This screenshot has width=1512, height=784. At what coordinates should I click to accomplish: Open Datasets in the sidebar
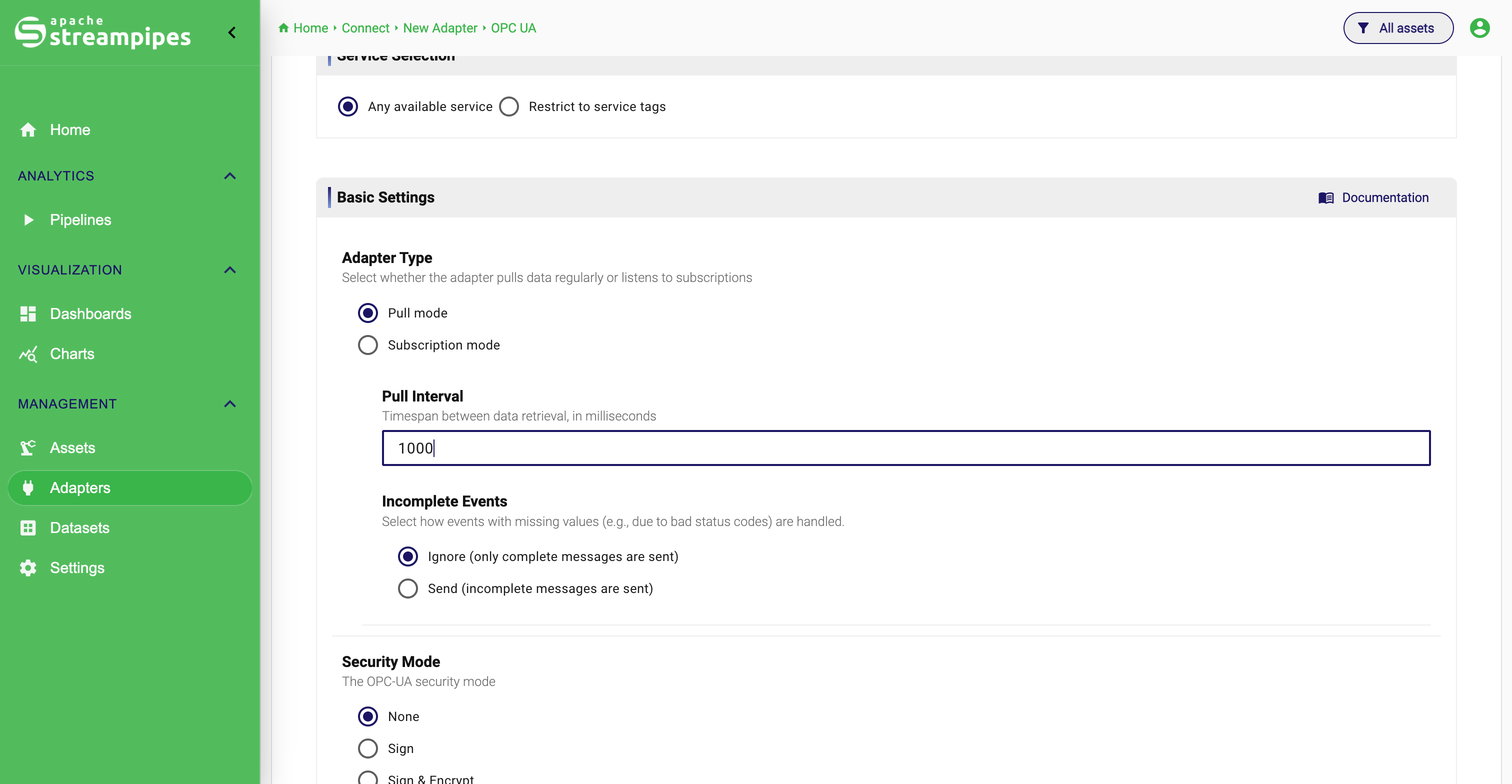click(x=129, y=527)
